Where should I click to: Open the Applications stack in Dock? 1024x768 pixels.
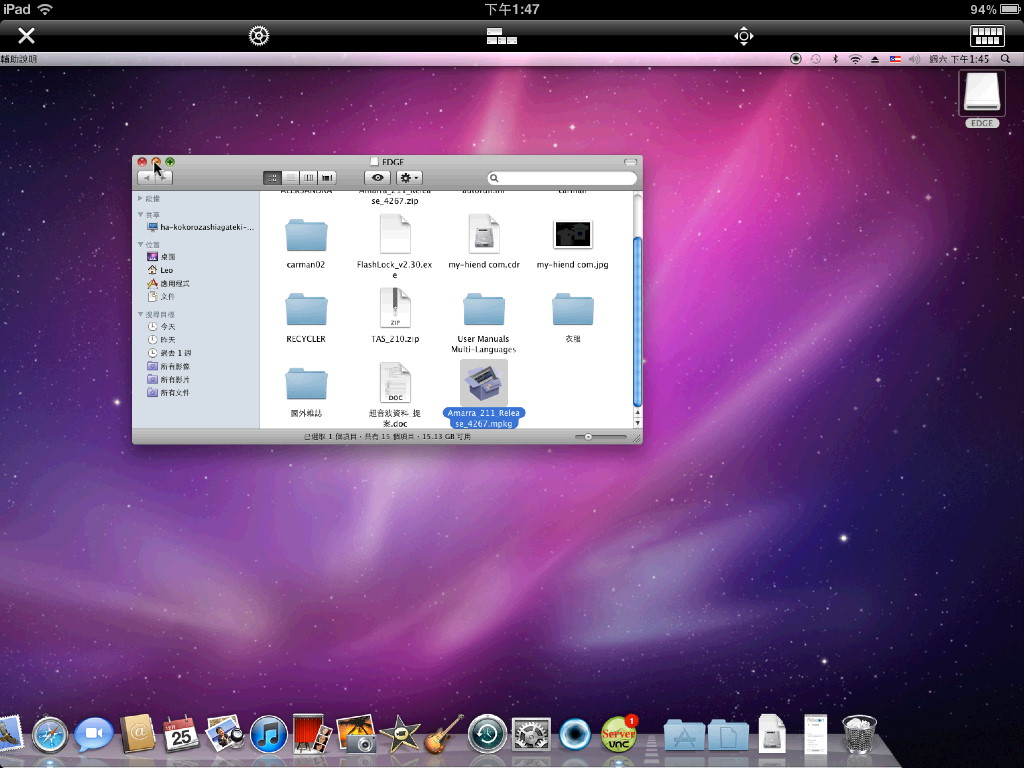point(684,735)
